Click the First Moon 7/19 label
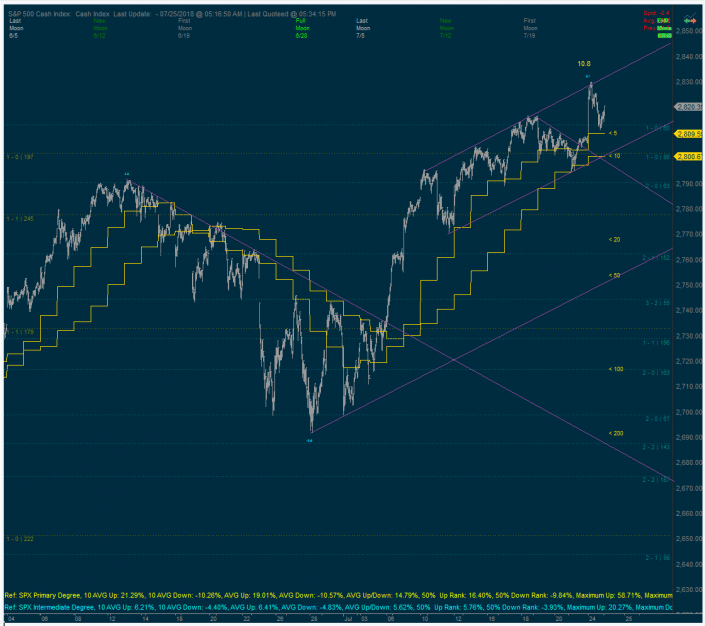This screenshot has width=705, height=626. pos(530,28)
